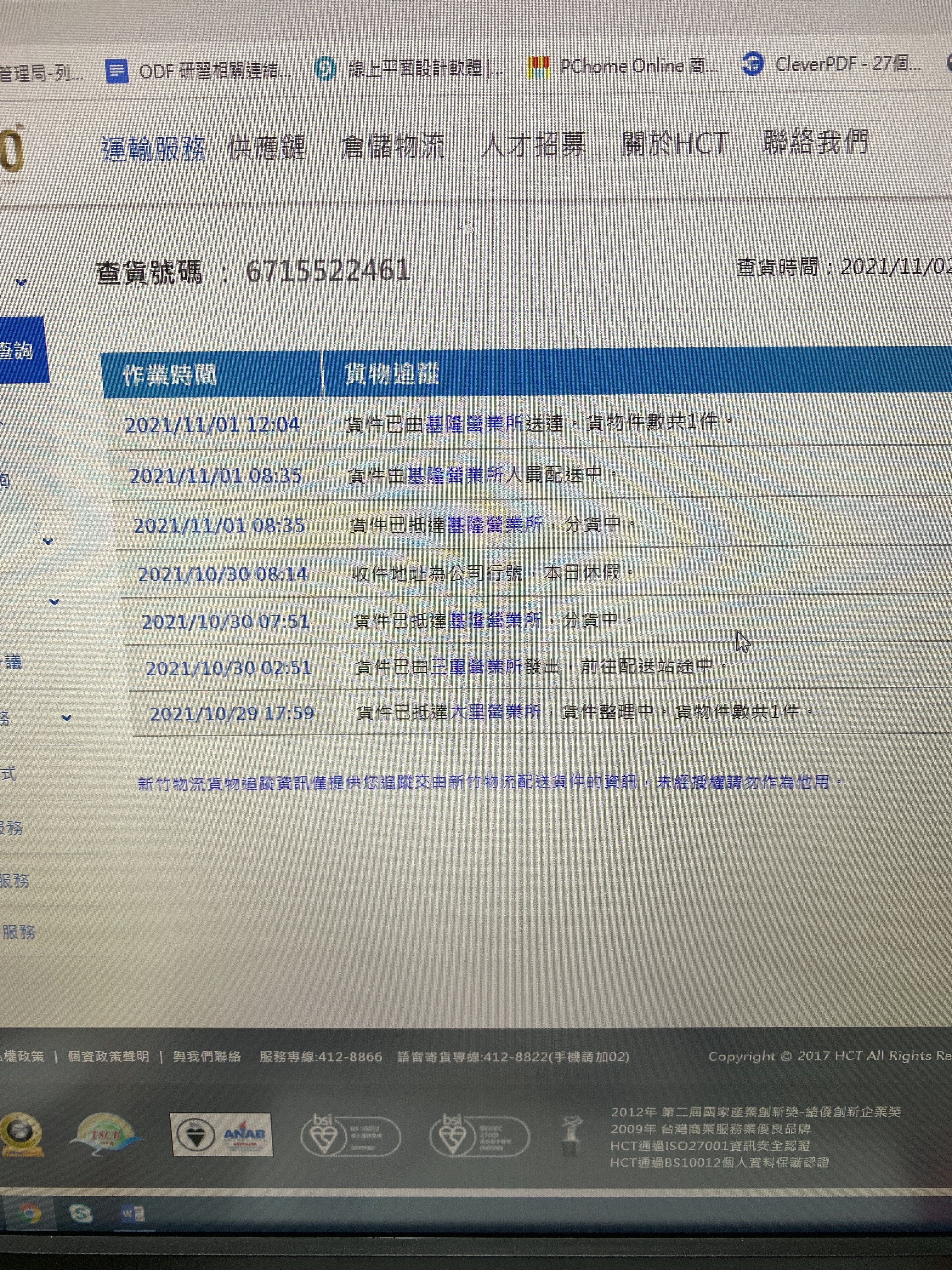
Task: Click the ANAB accreditation badge
Action: (x=222, y=1134)
